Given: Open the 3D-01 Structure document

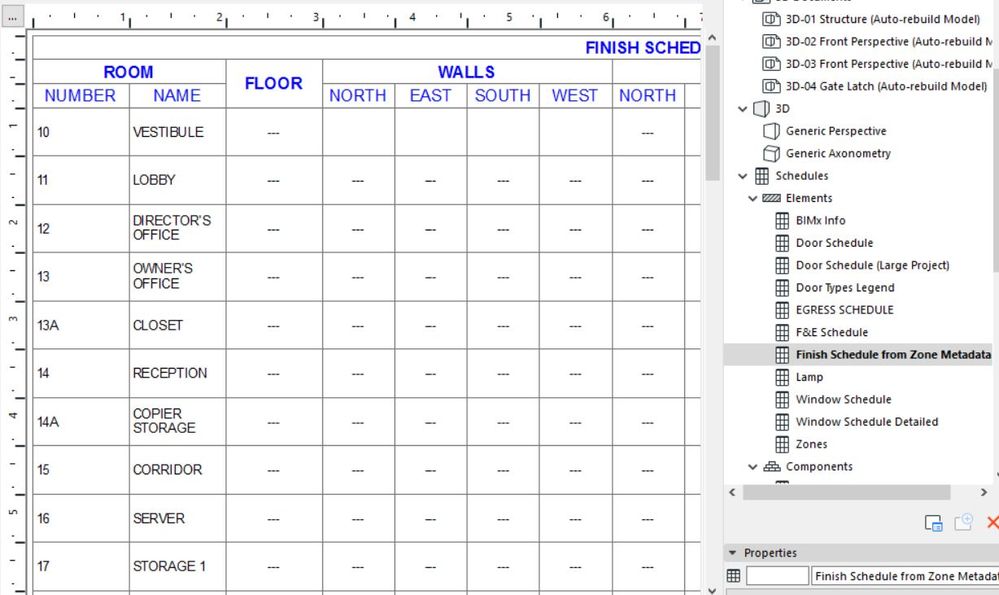Looking at the screenshot, I should pyautogui.click(x=882, y=19).
